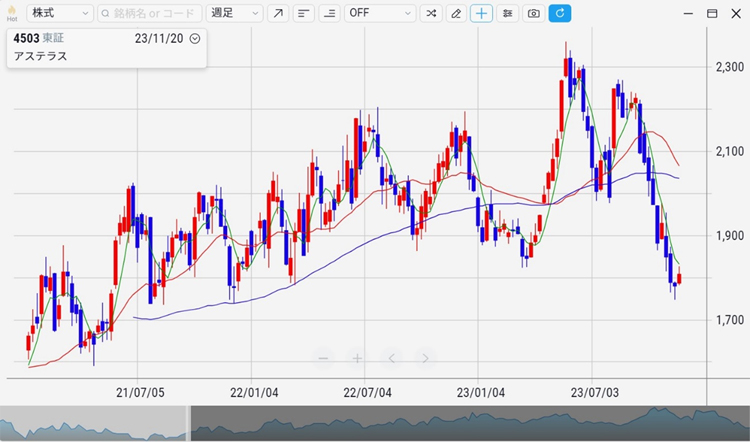Toggle the blue auto-refresh button
The height and width of the screenshot is (442, 750).
pos(560,14)
